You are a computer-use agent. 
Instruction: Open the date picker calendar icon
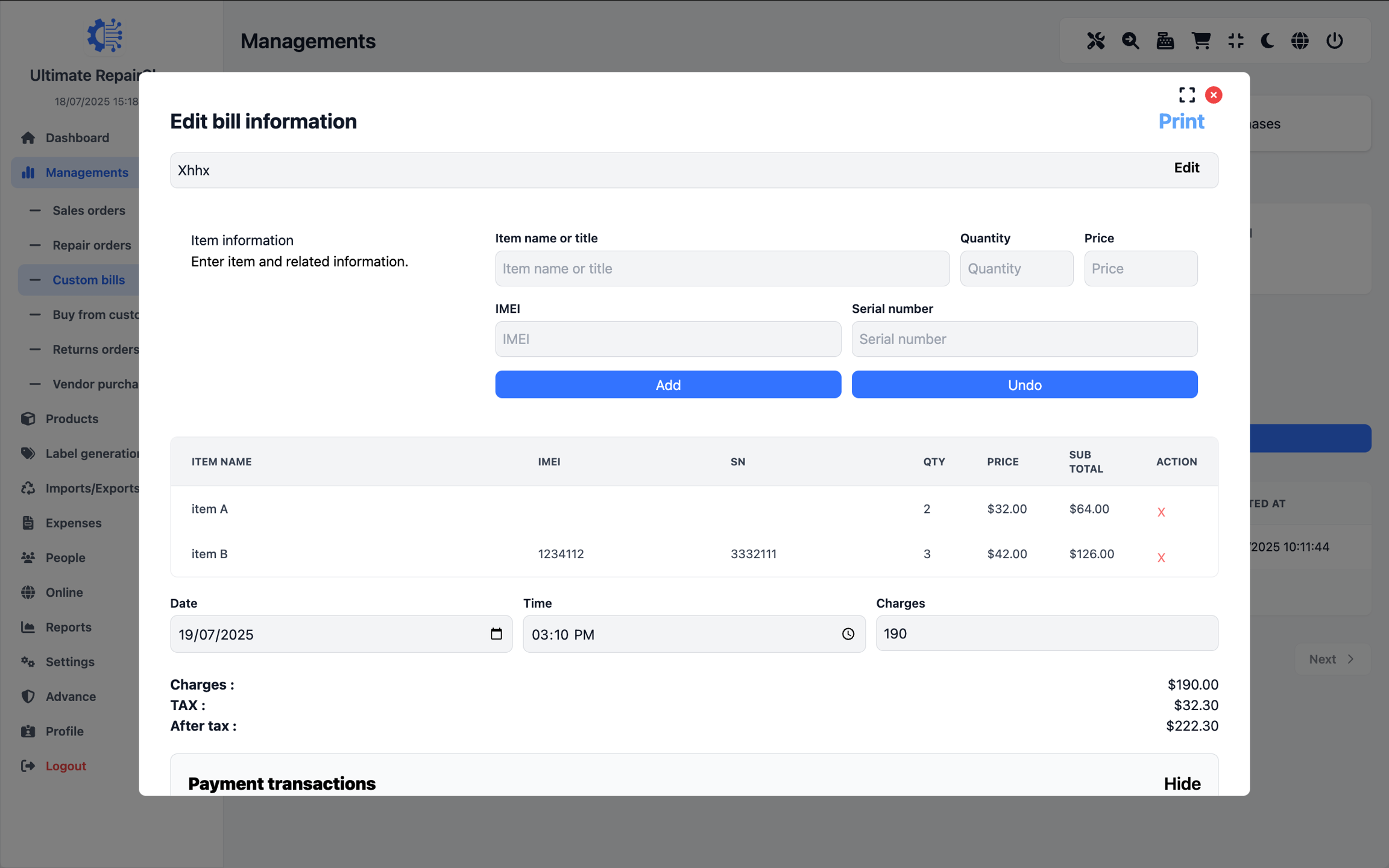click(496, 634)
